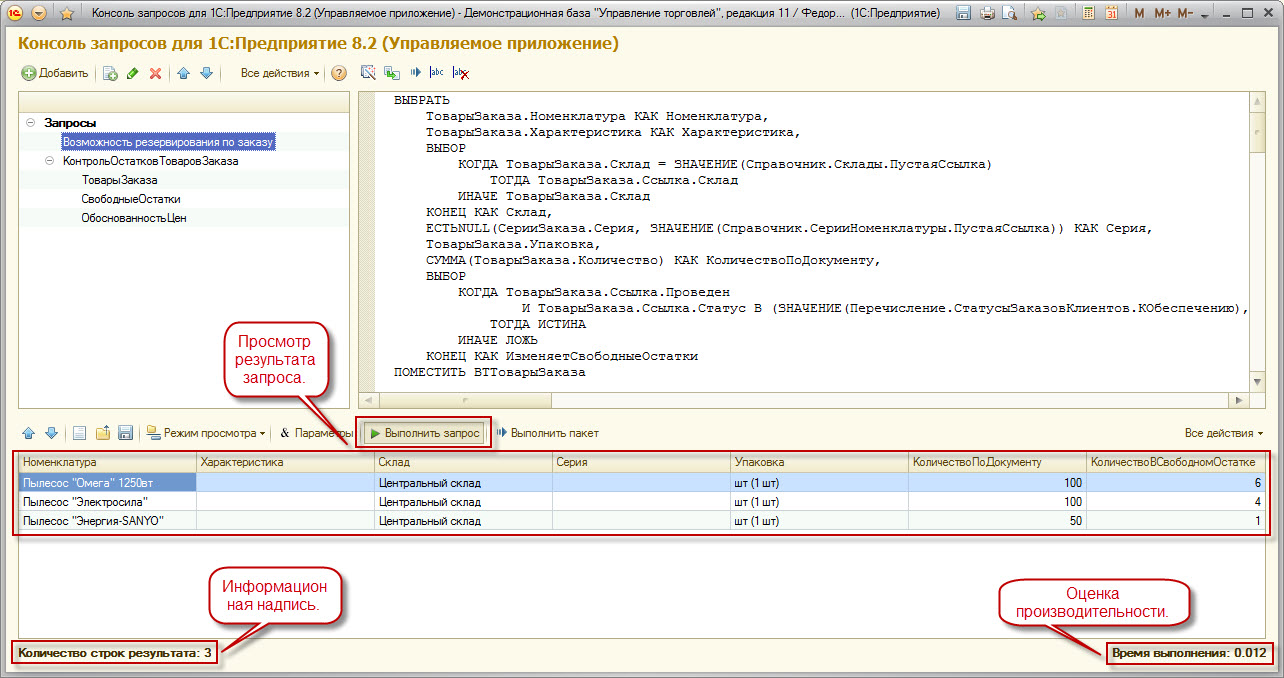
Task: Click the copy query icon beside Добавить
Action: click(x=111, y=73)
